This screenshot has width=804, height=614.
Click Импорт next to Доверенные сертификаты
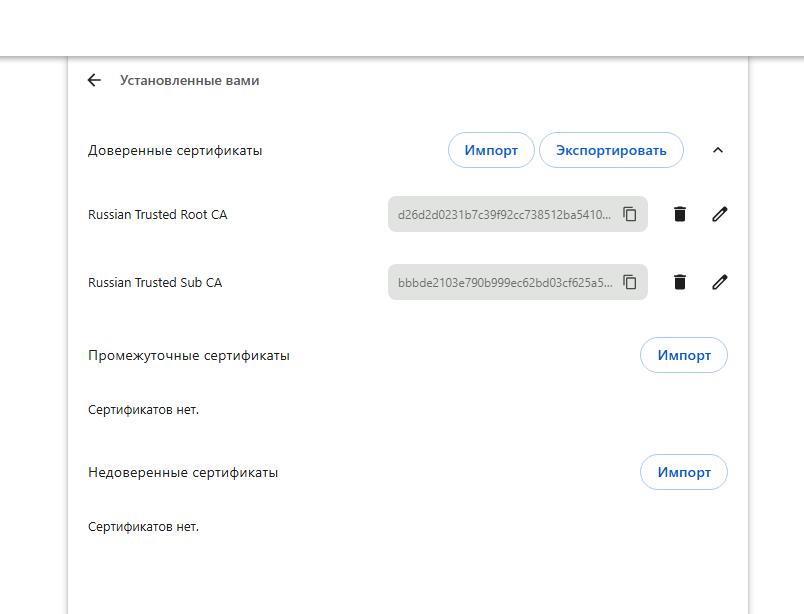(491, 150)
